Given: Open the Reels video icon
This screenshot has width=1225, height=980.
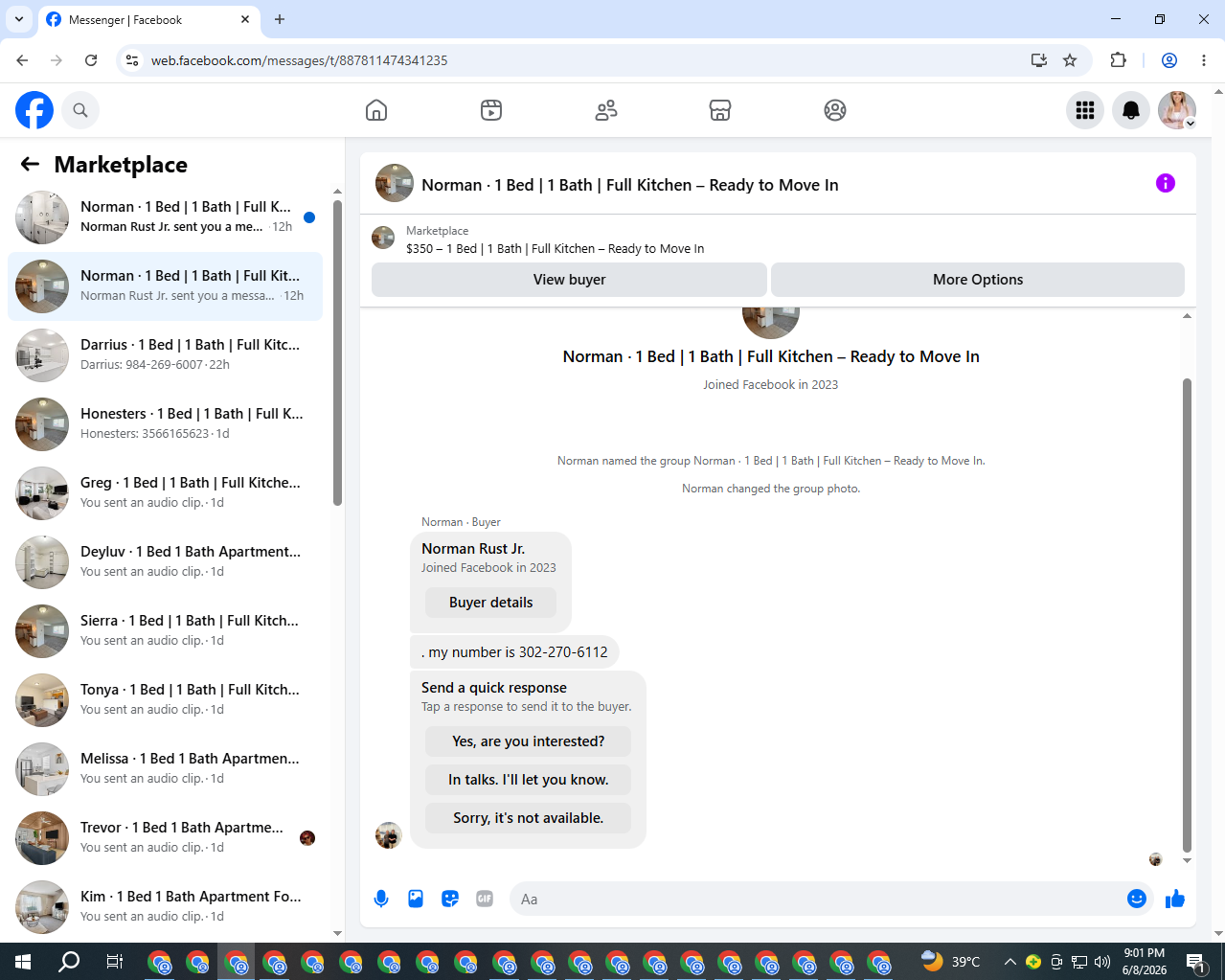Looking at the screenshot, I should point(491,110).
